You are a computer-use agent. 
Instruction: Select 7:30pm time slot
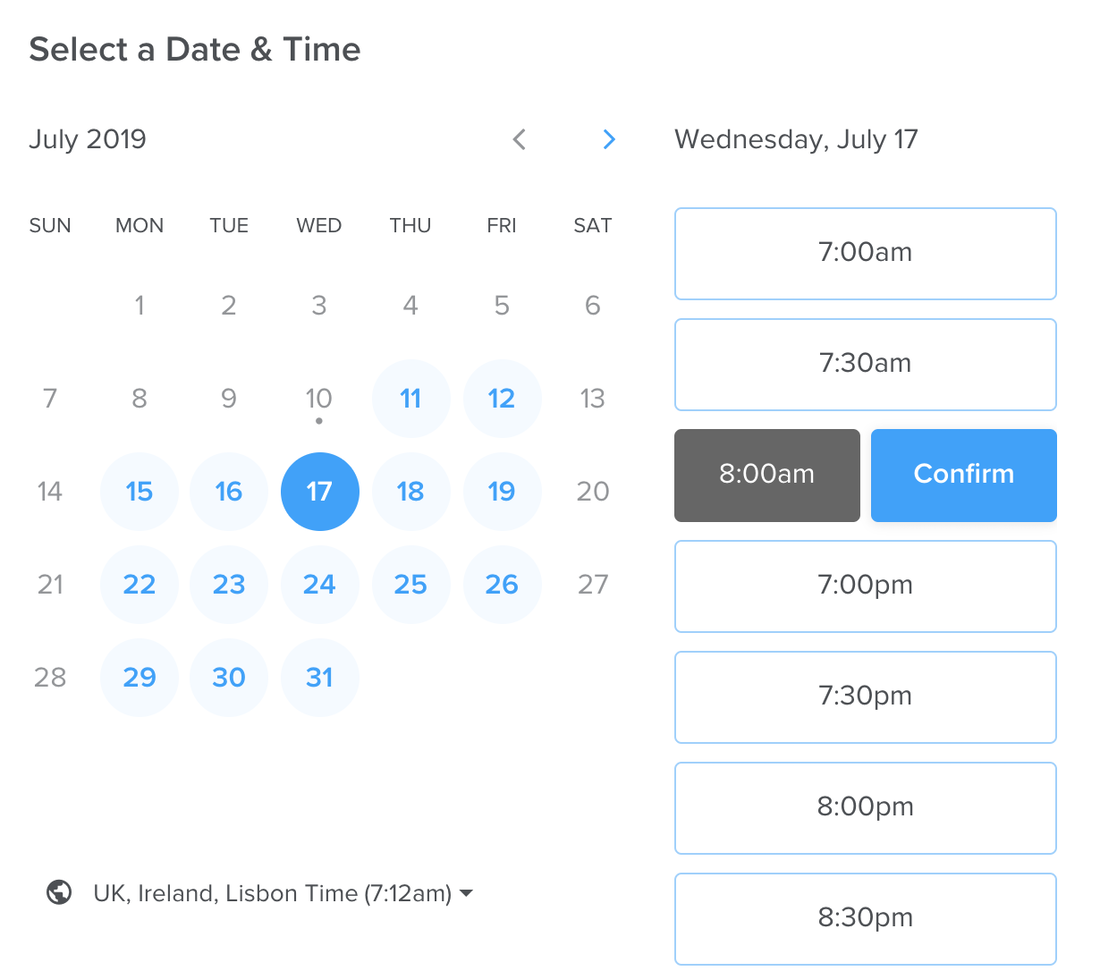(x=865, y=697)
